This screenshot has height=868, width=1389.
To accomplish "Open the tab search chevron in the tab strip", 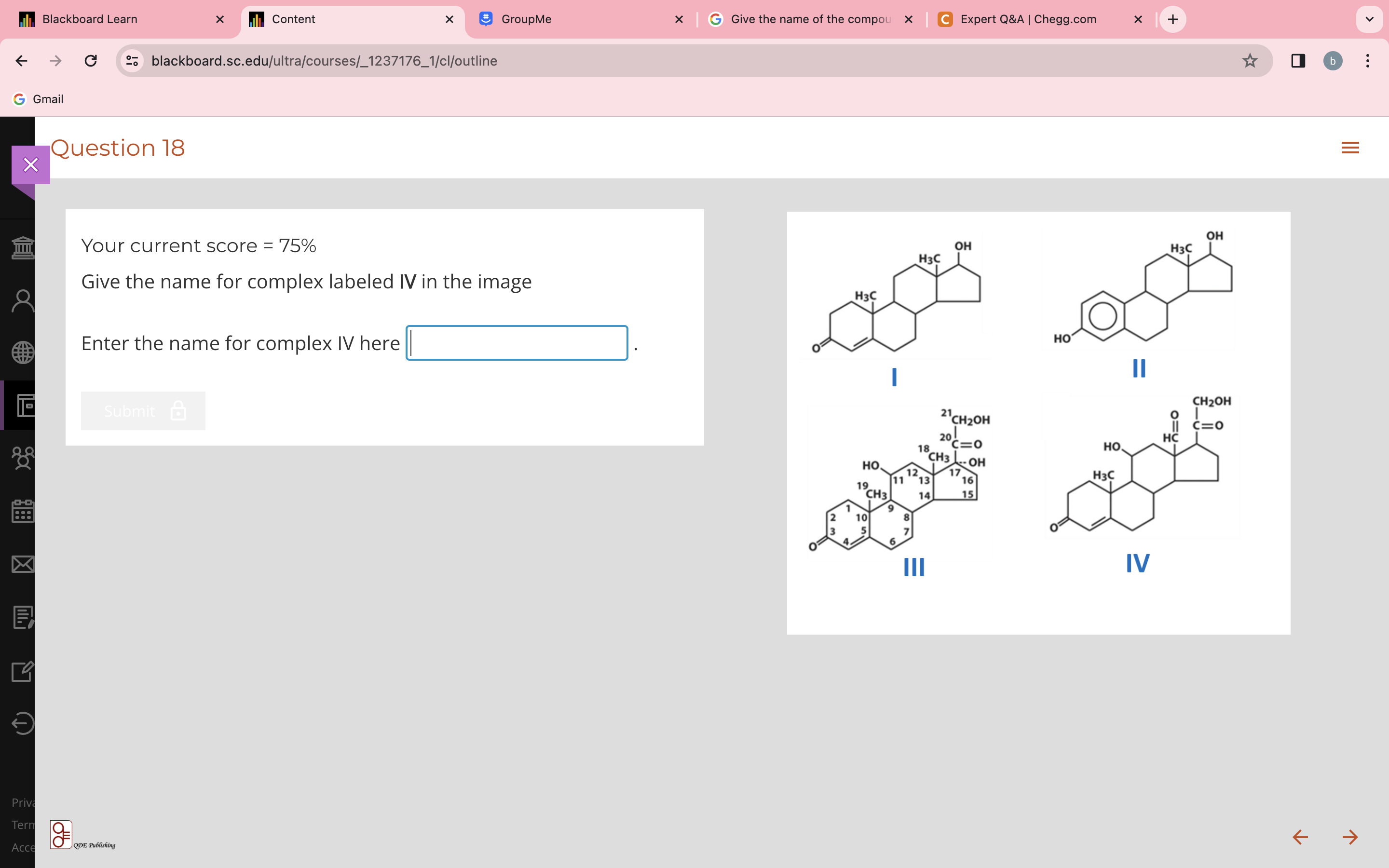I will point(1370,19).
